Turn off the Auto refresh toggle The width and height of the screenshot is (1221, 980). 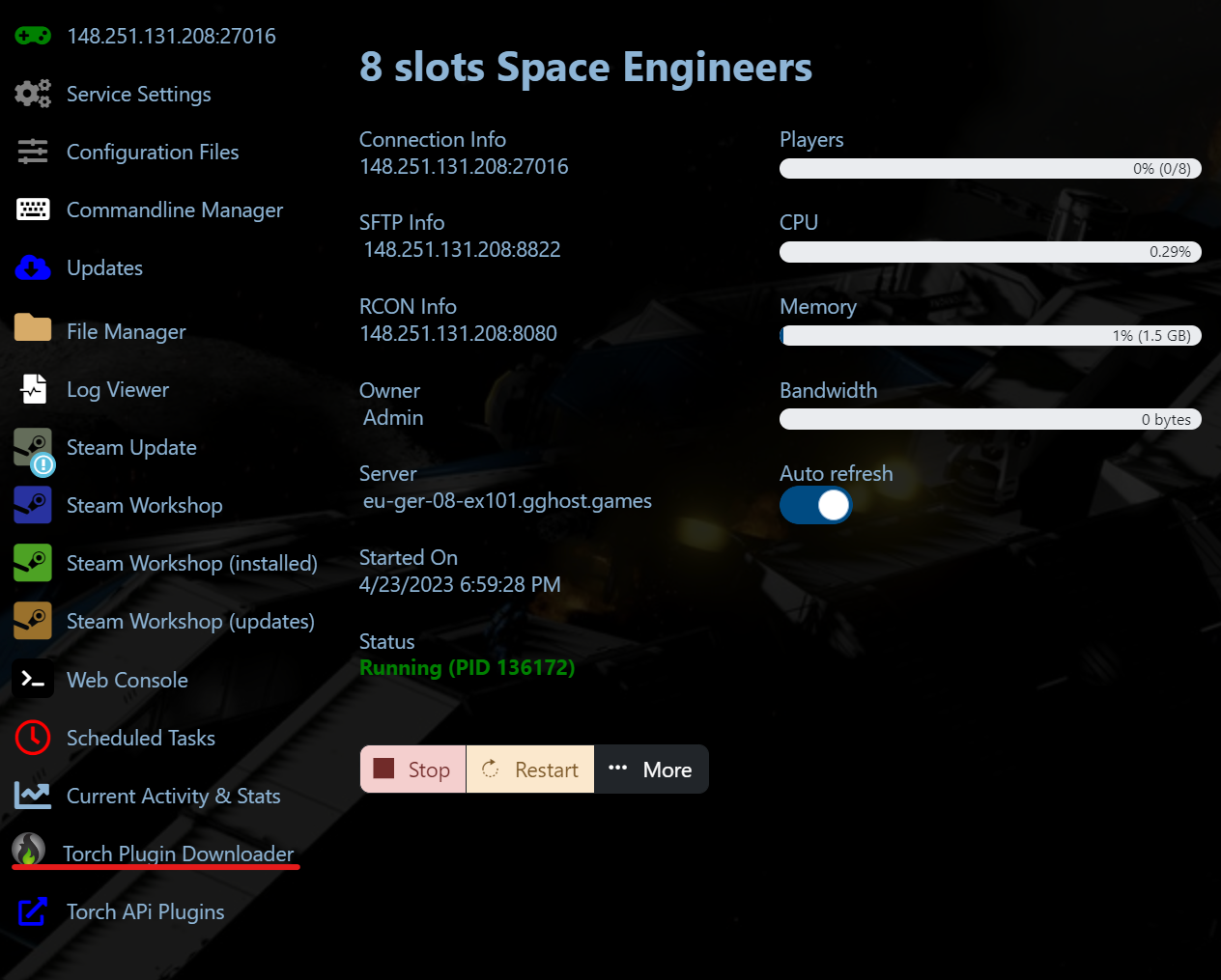815,505
